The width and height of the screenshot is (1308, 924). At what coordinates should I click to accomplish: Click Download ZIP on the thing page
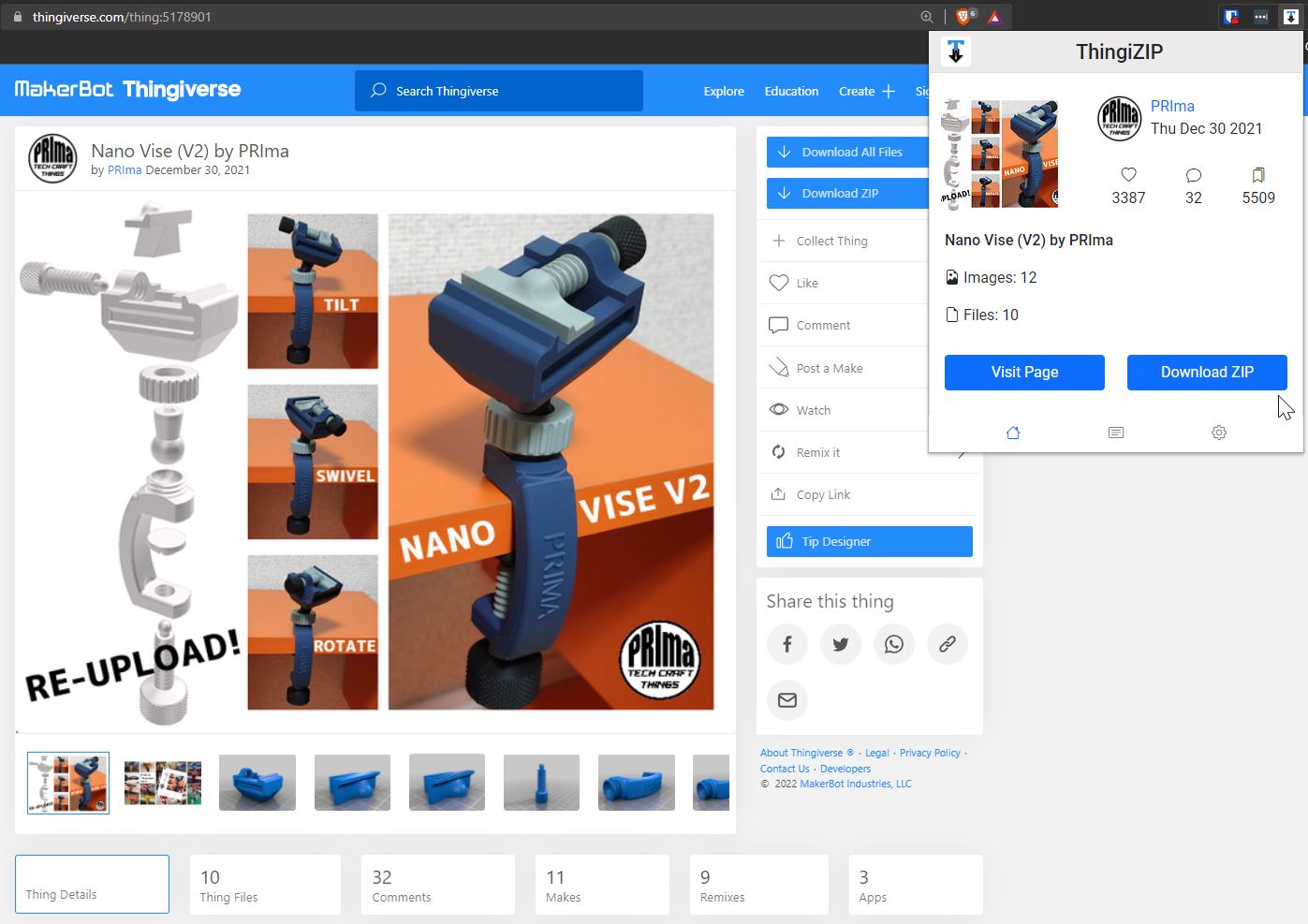point(847,193)
